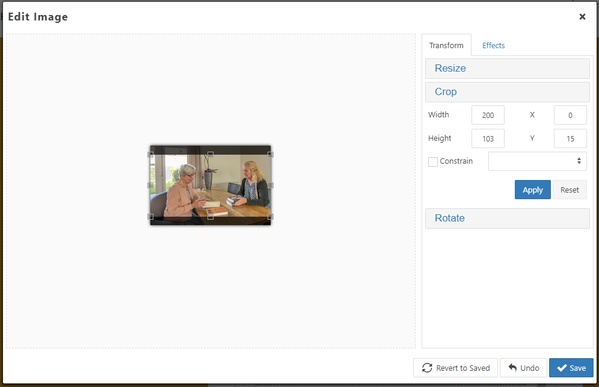Apply the crop settings
This screenshot has height=387, width=599.
(533, 190)
